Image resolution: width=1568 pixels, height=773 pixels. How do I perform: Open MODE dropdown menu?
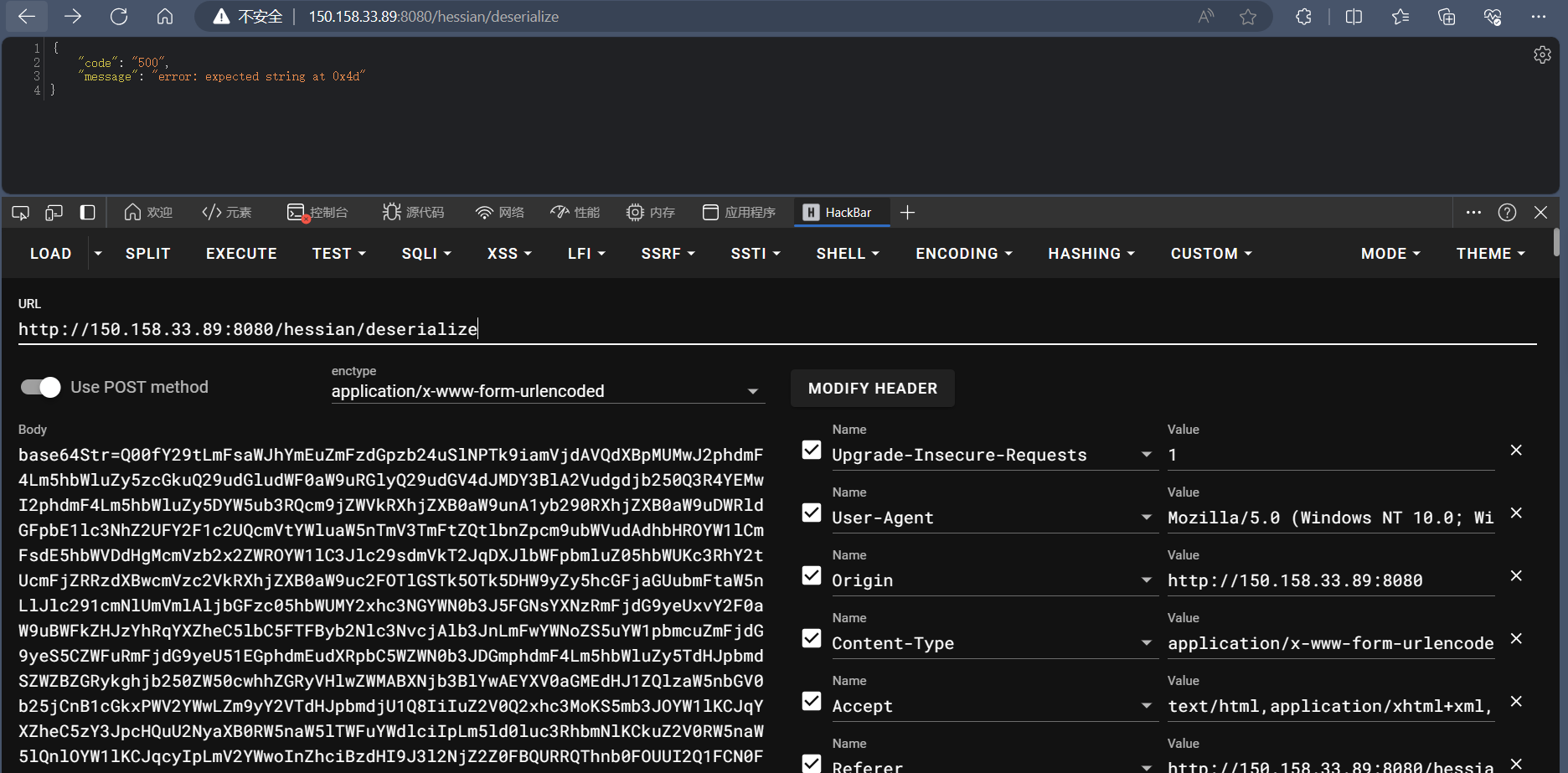[x=1390, y=253]
